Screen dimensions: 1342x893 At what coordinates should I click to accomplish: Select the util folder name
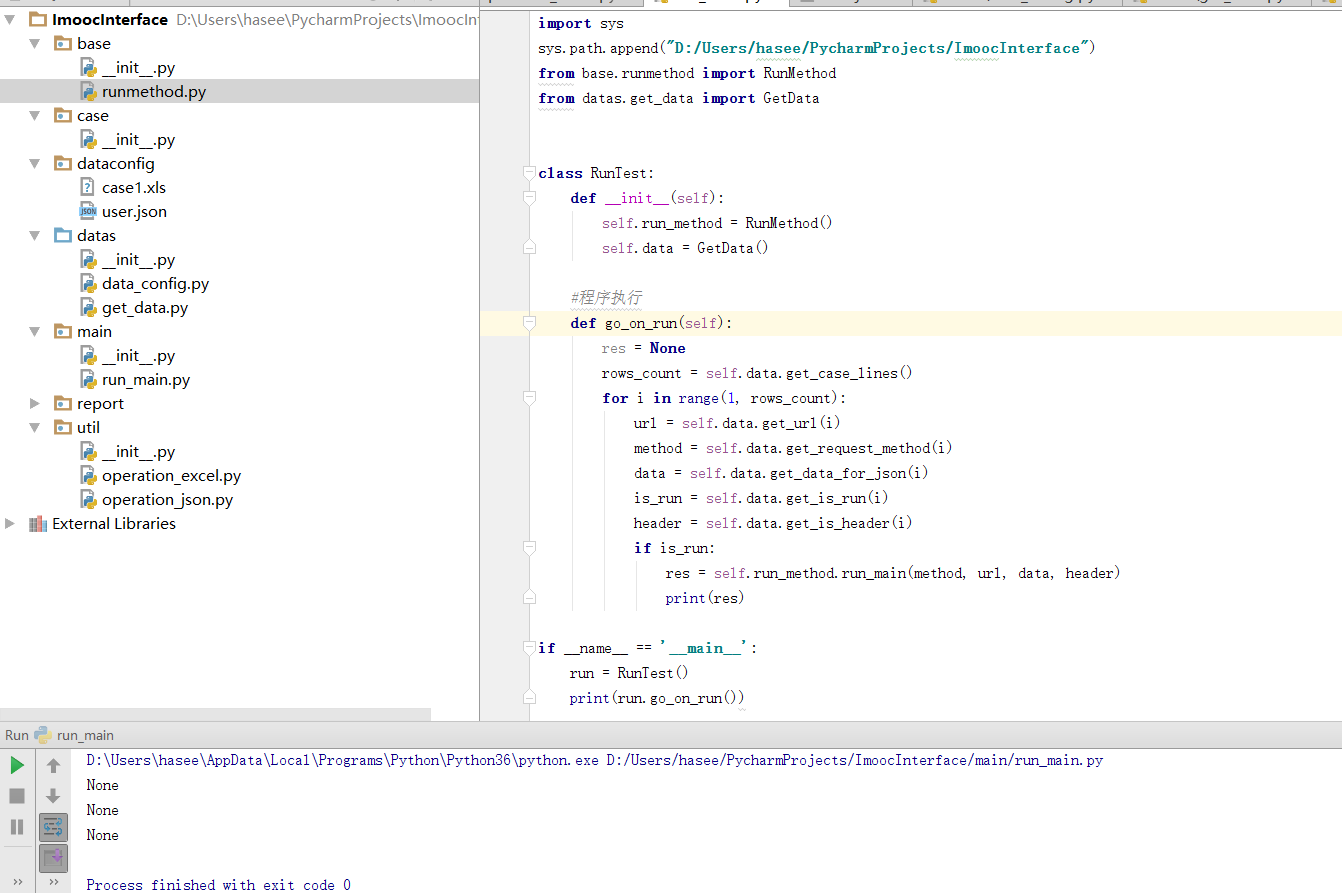(89, 428)
